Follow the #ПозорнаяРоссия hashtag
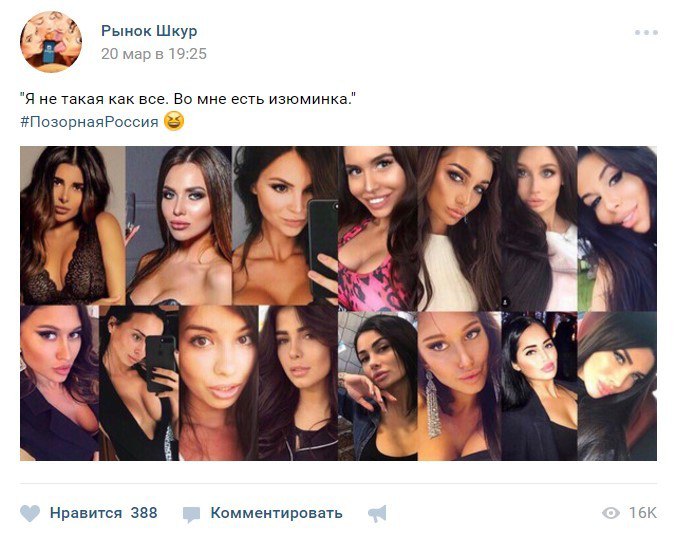This screenshot has height=535, width=679. (x=90, y=122)
